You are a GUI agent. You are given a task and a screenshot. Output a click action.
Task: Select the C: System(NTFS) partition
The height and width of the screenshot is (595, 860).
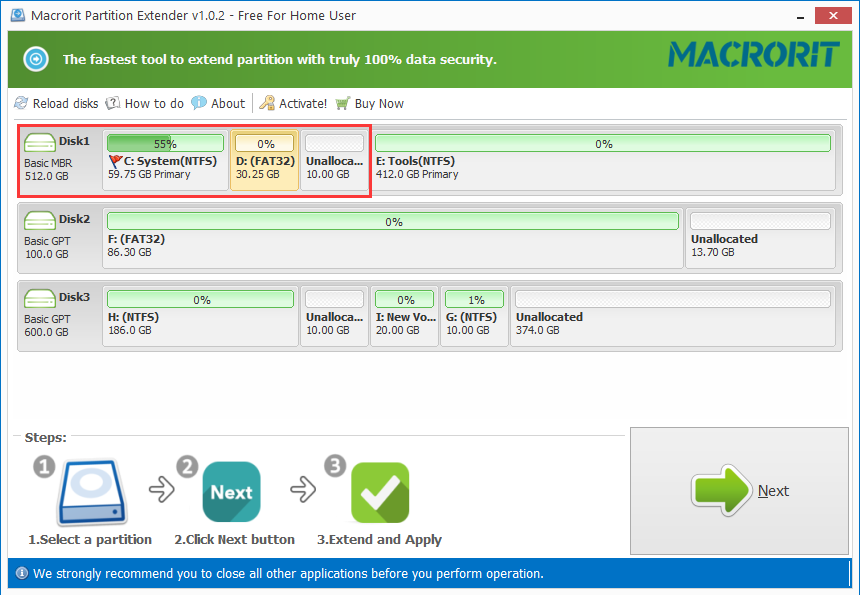point(165,160)
